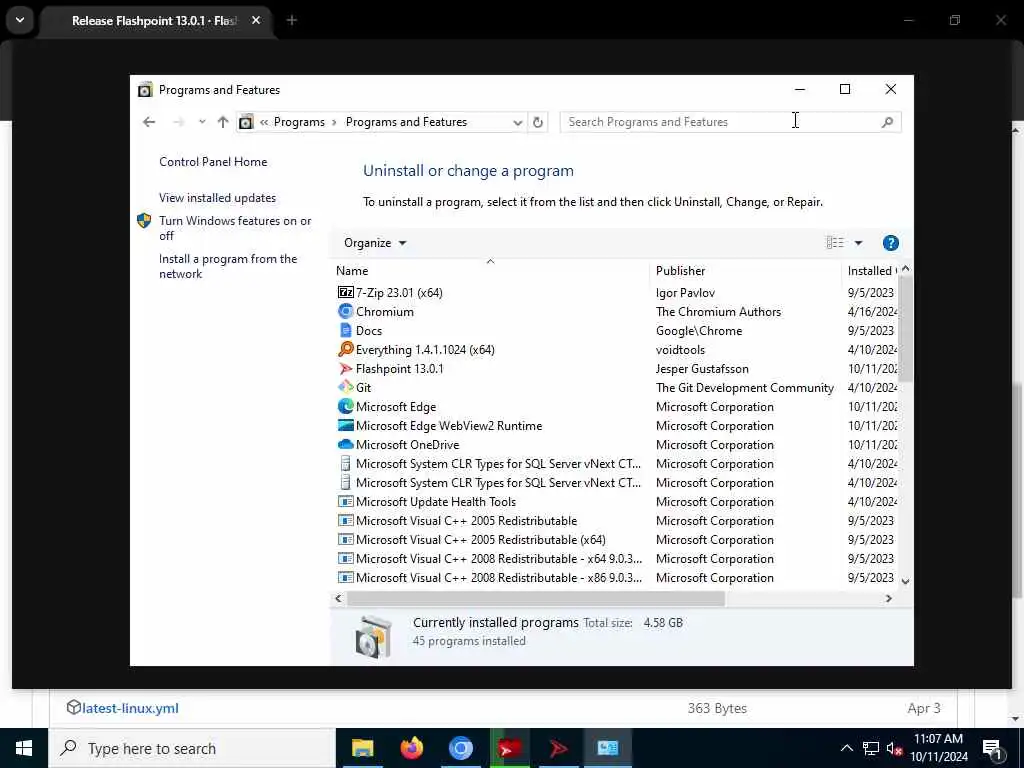The height and width of the screenshot is (768, 1024).
Task: Click the 7-Zip program icon
Action: click(x=345, y=293)
